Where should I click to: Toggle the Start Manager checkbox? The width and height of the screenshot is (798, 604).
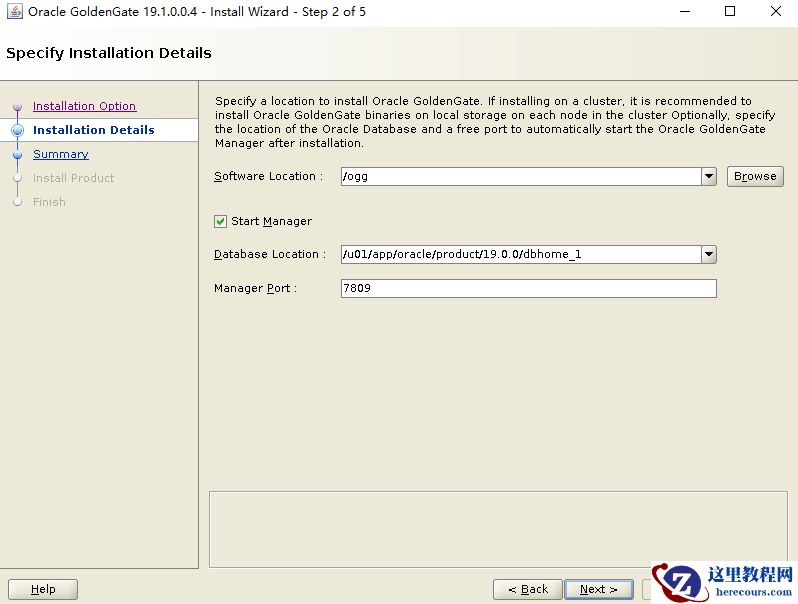pos(220,221)
